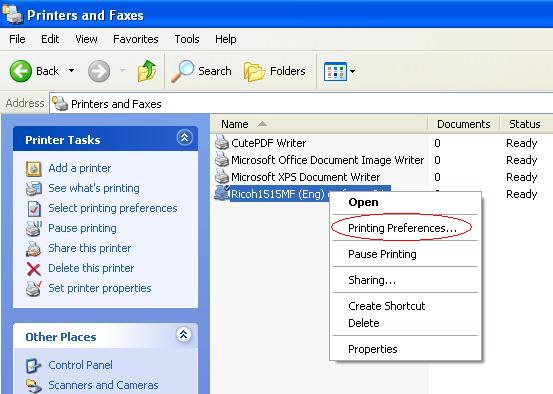553x394 pixels.
Task: Sort by the Documents column header
Action: click(463, 124)
